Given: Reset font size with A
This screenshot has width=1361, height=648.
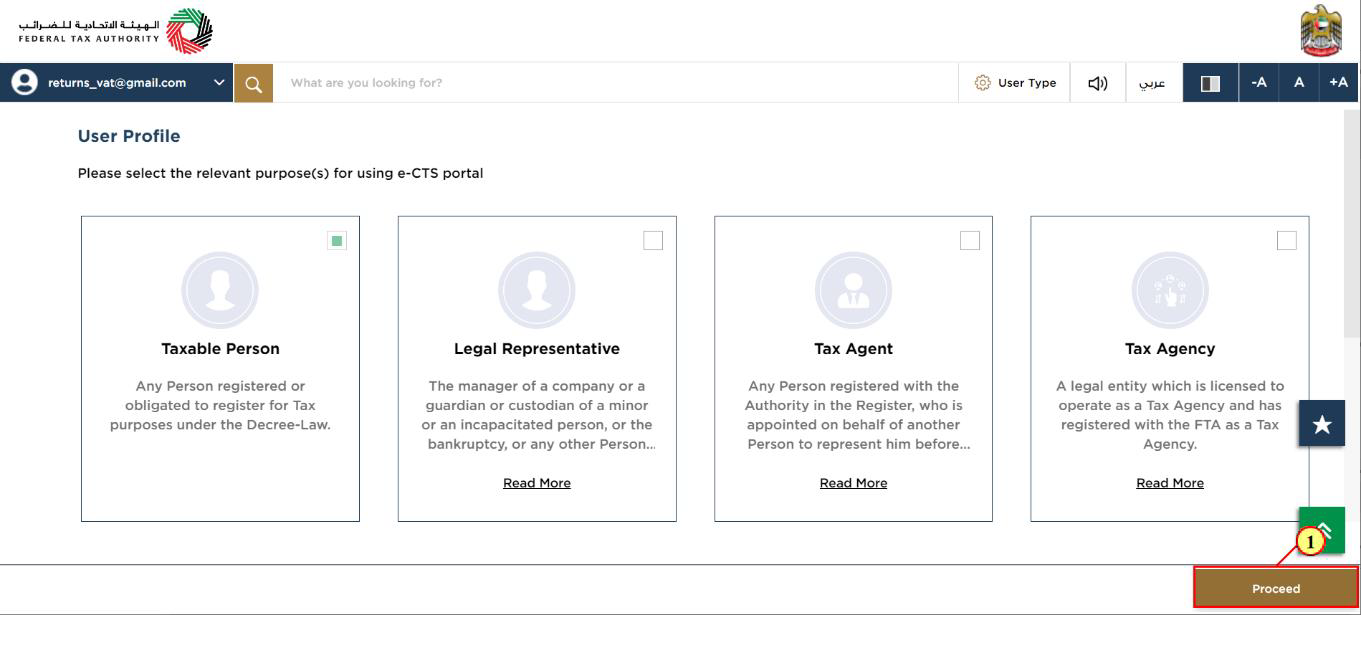Looking at the screenshot, I should [x=1299, y=83].
